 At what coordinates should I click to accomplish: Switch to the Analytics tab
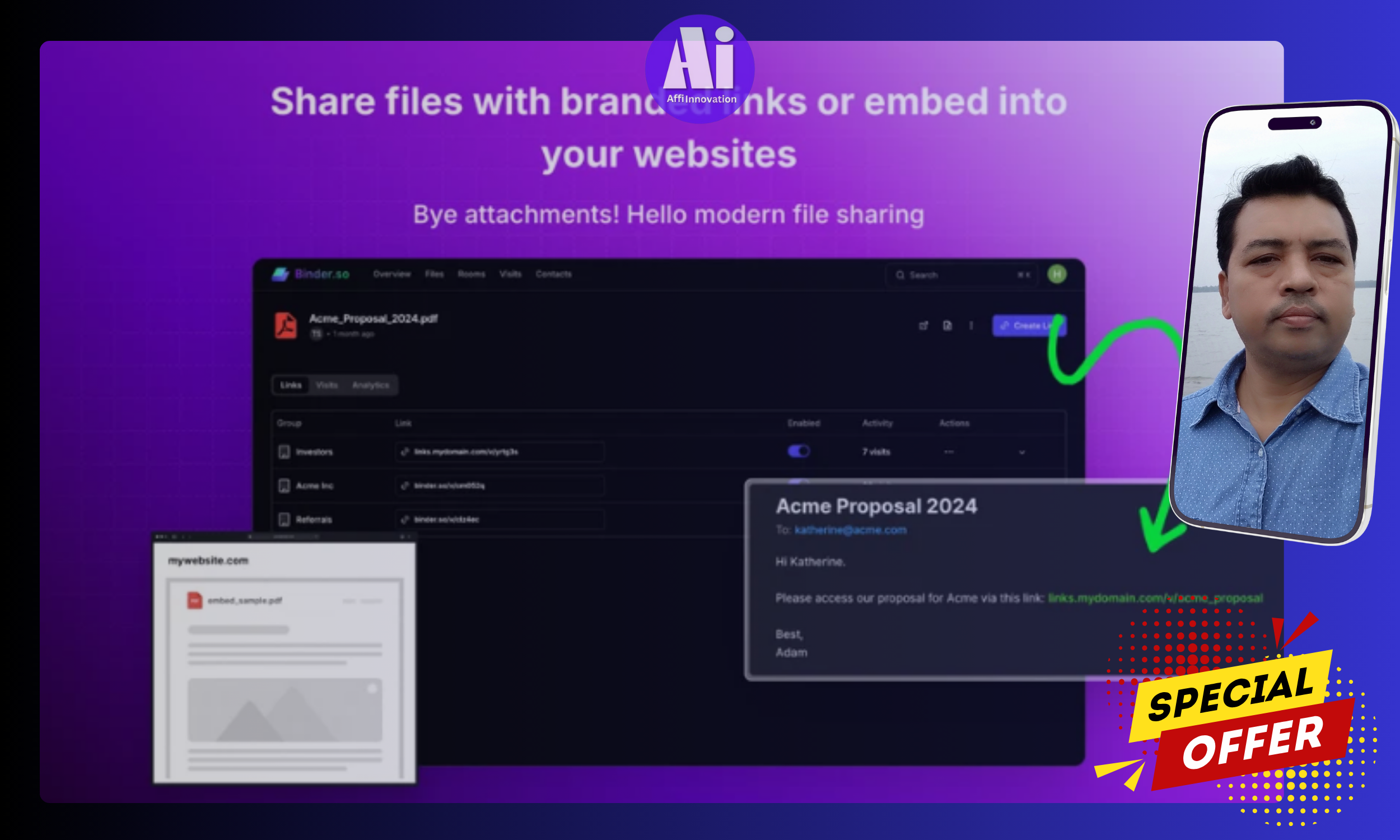pos(371,385)
